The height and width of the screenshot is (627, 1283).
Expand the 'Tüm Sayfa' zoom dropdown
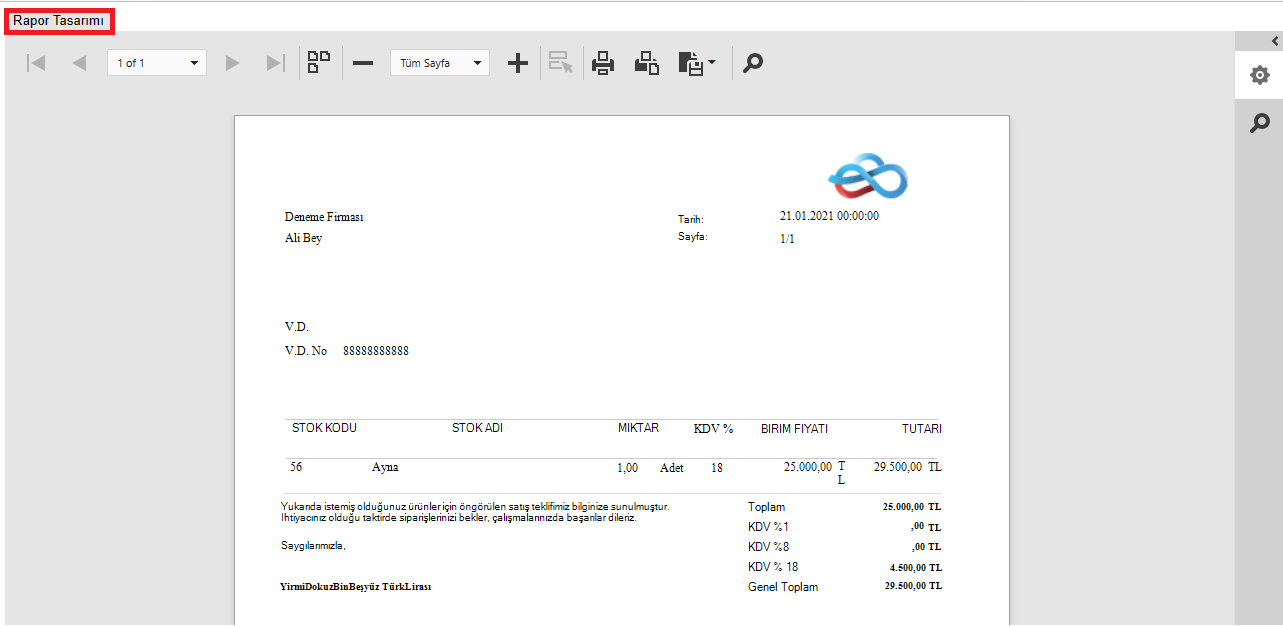439,63
